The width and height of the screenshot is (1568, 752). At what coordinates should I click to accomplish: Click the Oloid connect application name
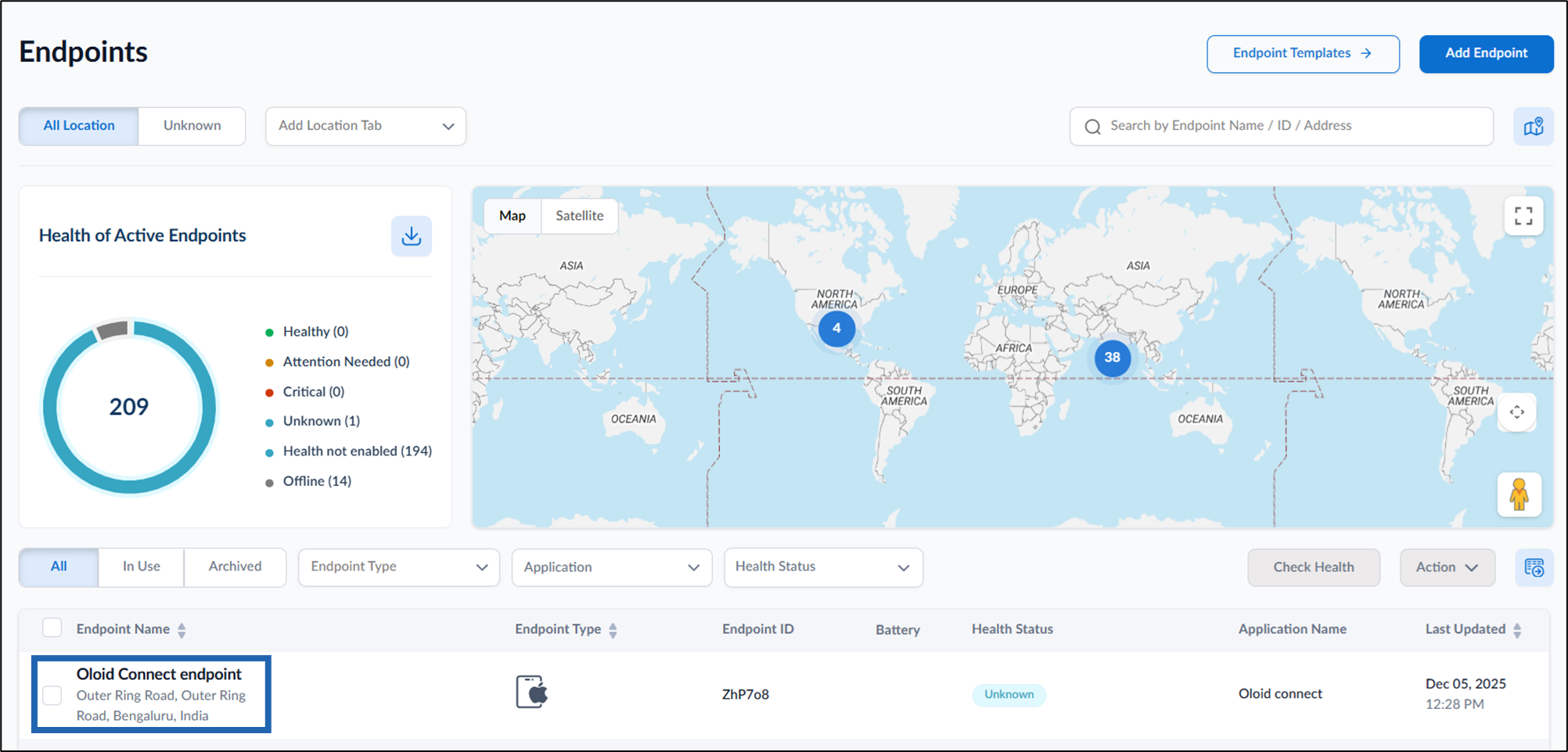(x=1280, y=693)
